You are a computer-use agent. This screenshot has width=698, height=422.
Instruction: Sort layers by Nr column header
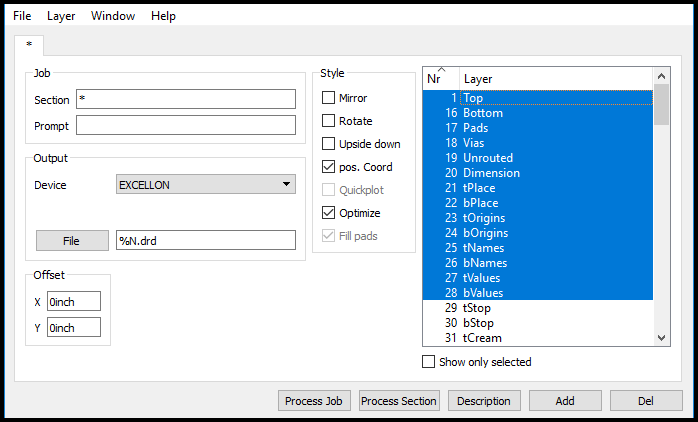440,78
